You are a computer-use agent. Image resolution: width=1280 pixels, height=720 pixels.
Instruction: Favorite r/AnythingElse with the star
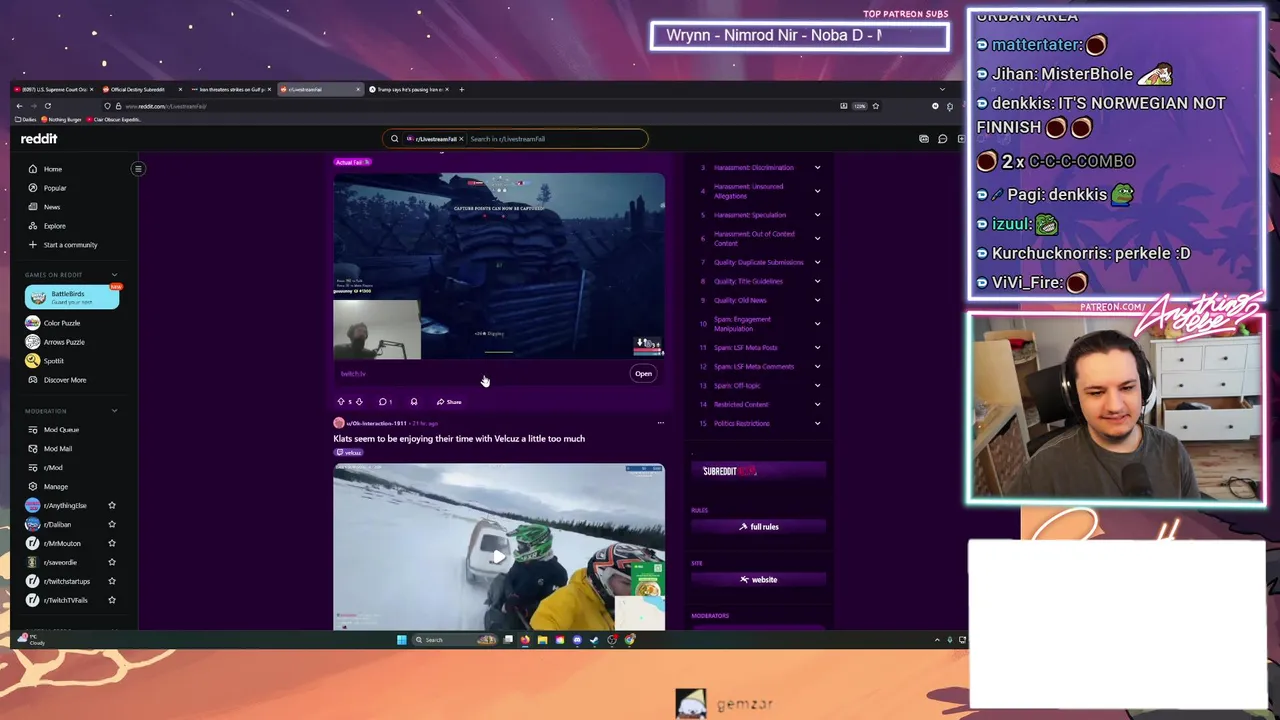[112, 506]
